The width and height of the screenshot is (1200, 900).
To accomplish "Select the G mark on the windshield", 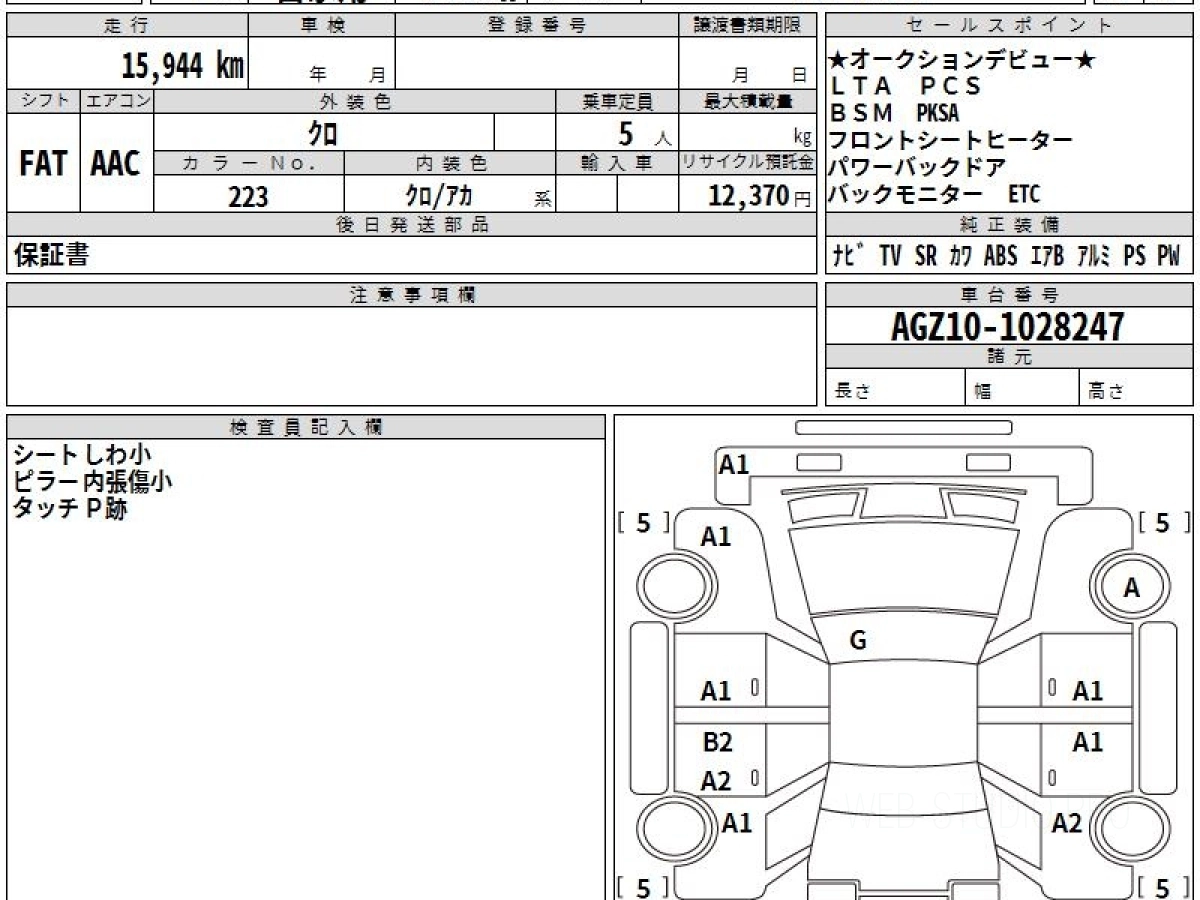I will click(857, 641).
